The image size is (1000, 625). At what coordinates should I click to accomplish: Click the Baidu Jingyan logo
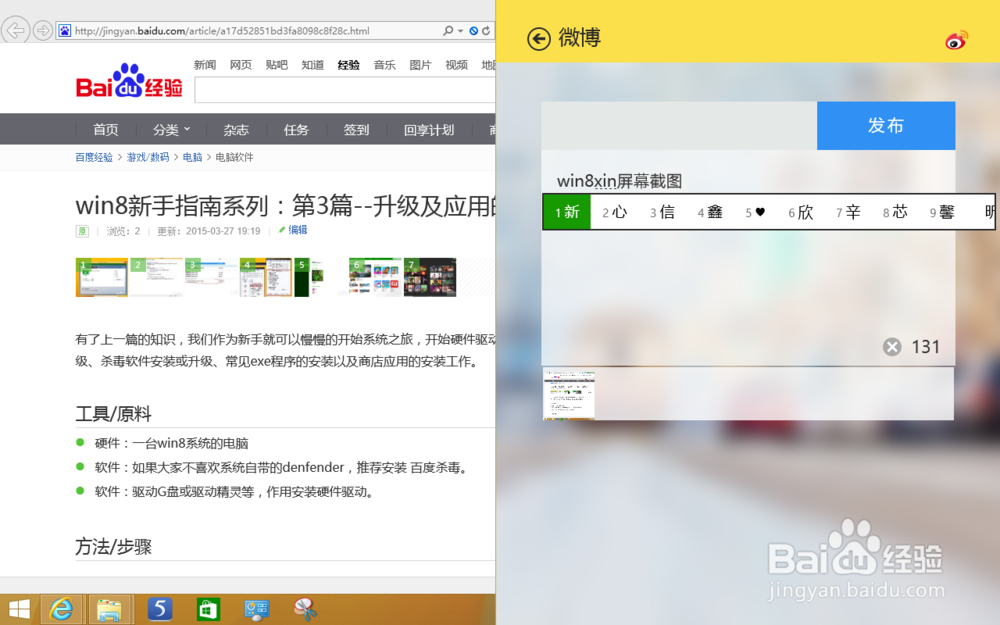[129, 81]
